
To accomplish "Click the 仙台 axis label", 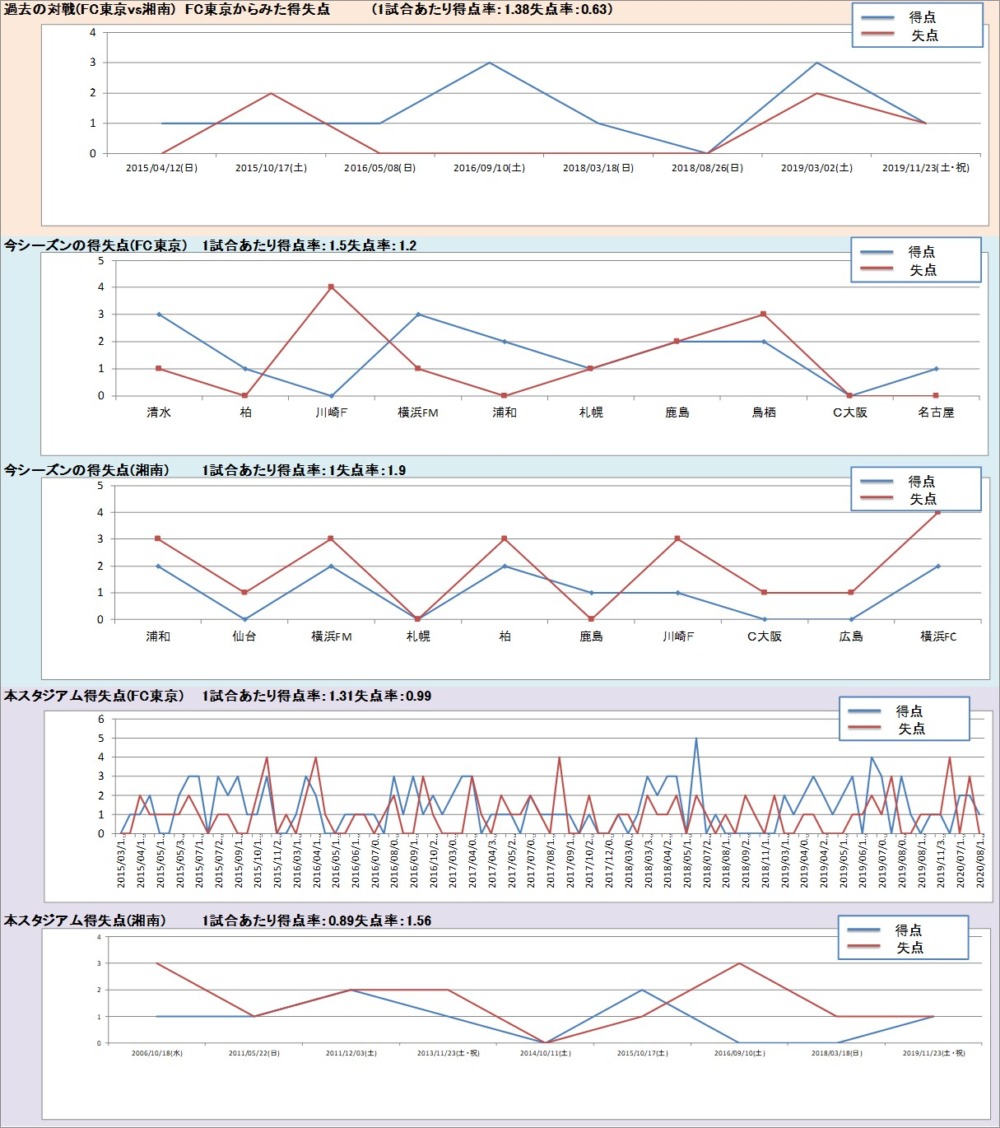I will pos(245,636).
